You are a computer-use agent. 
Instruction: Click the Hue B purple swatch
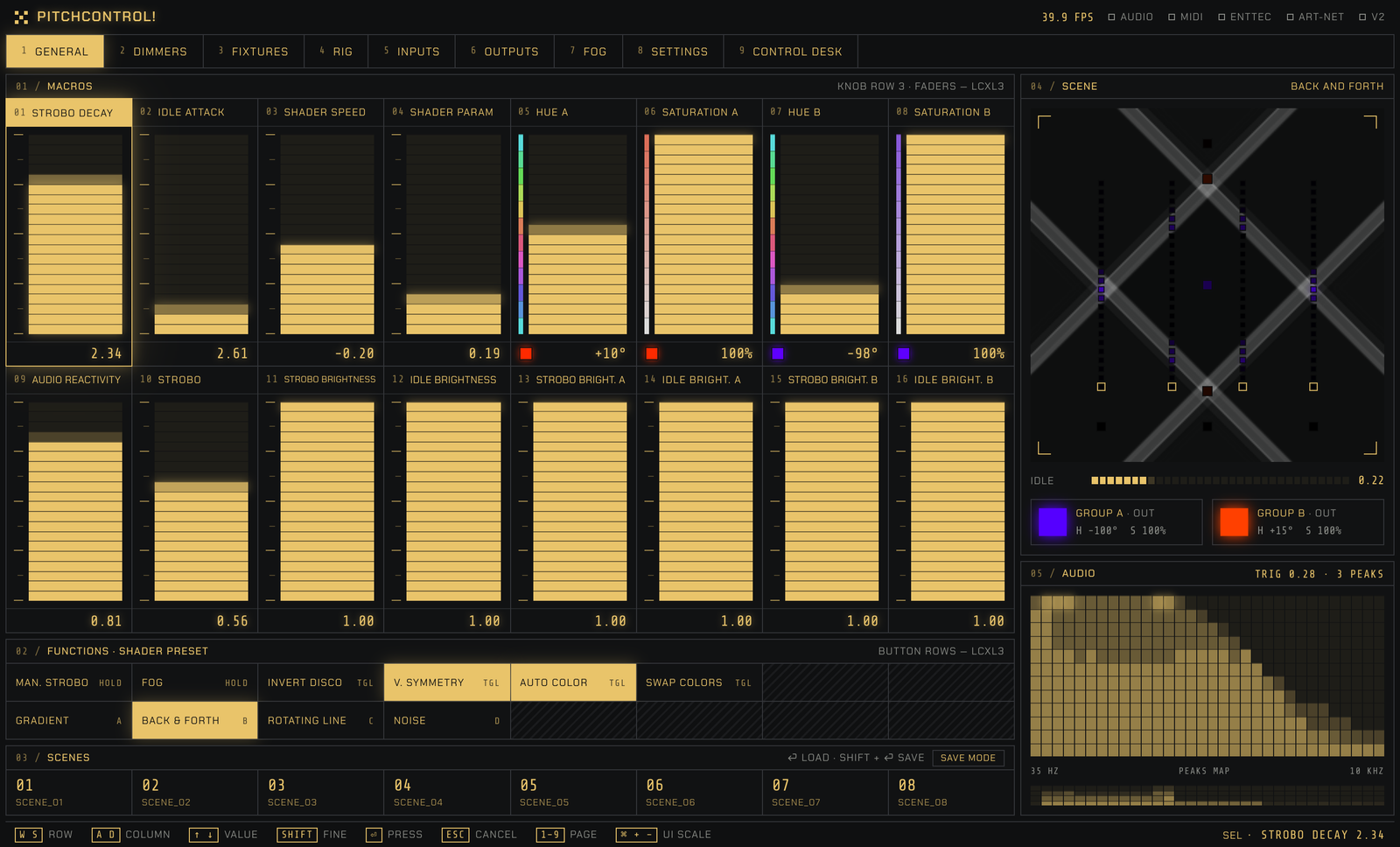[x=778, y=353]
